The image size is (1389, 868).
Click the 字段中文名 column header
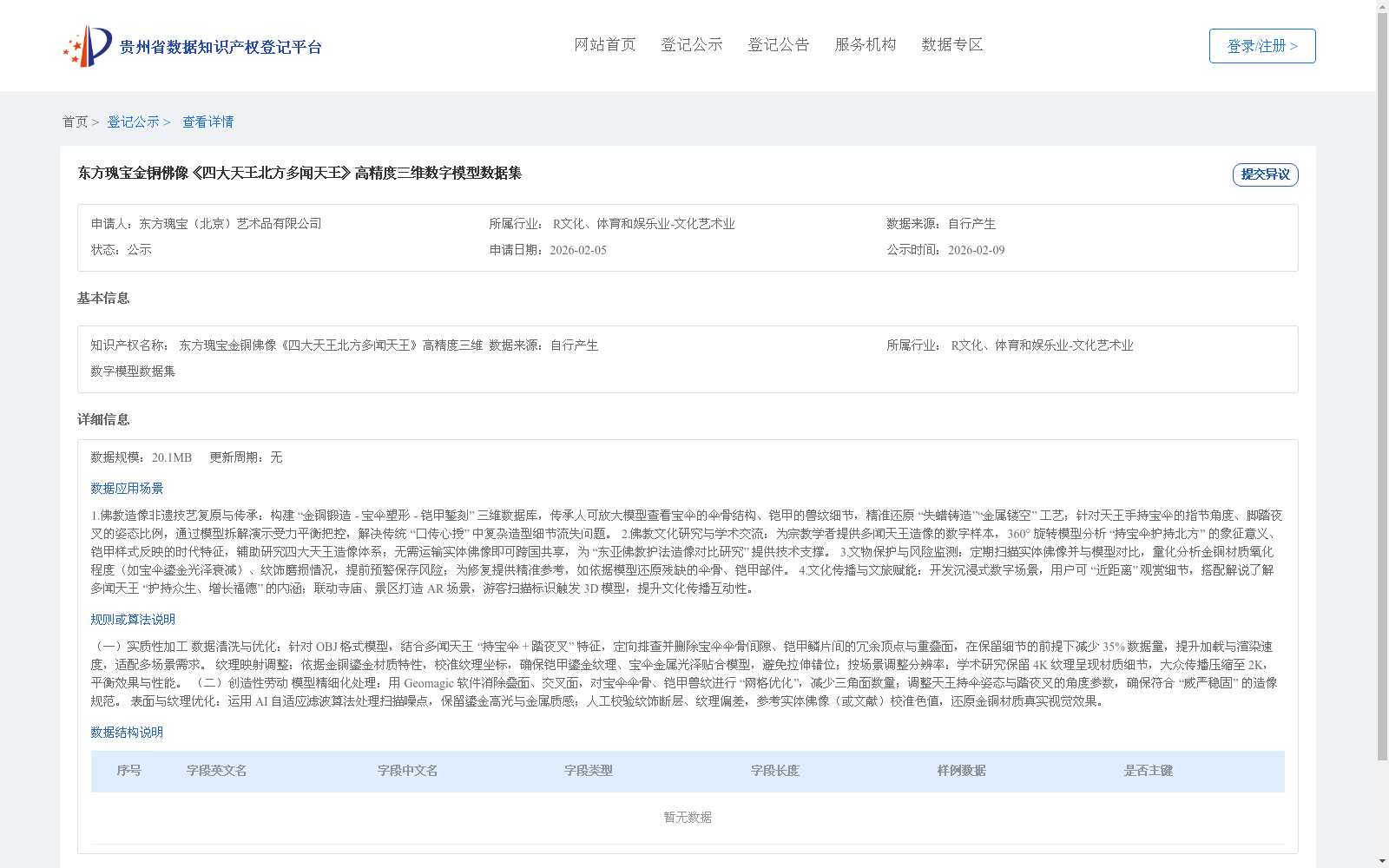click(408, 771)
